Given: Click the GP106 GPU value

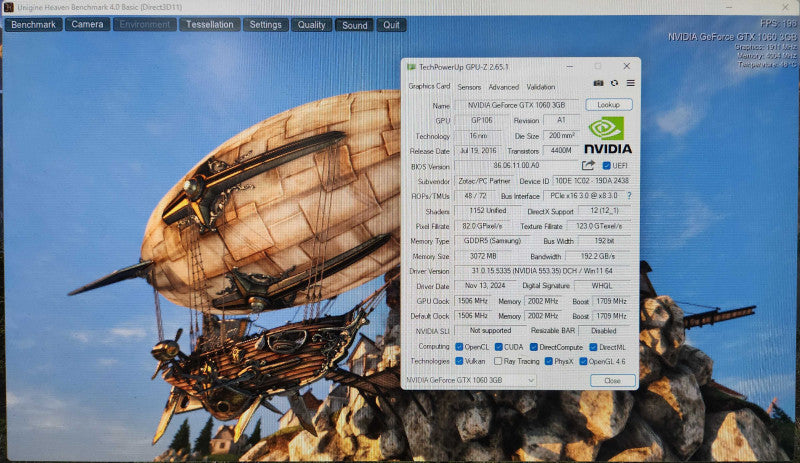Looking at the screenshot, I should click(x=482, y=120).
